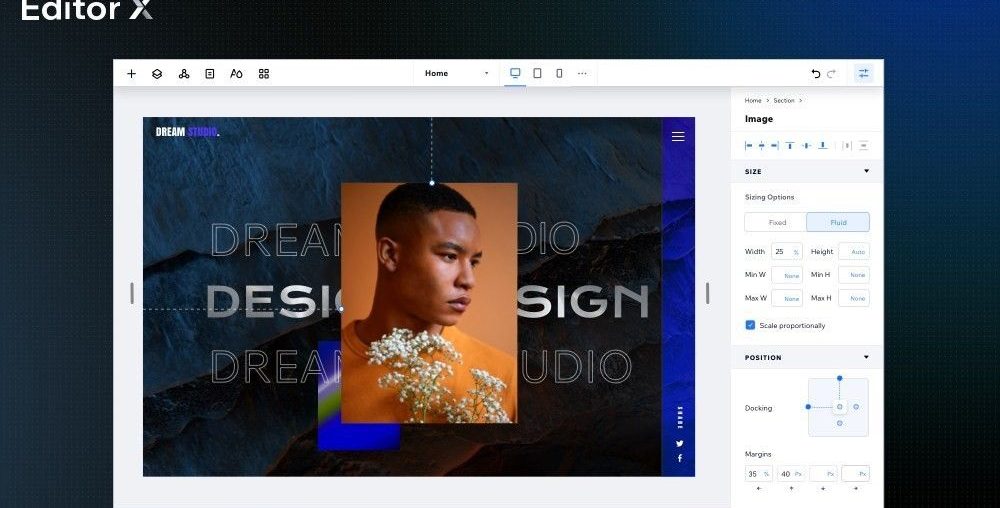Uncheck Scale proportionally checkbox

point(751,325)
